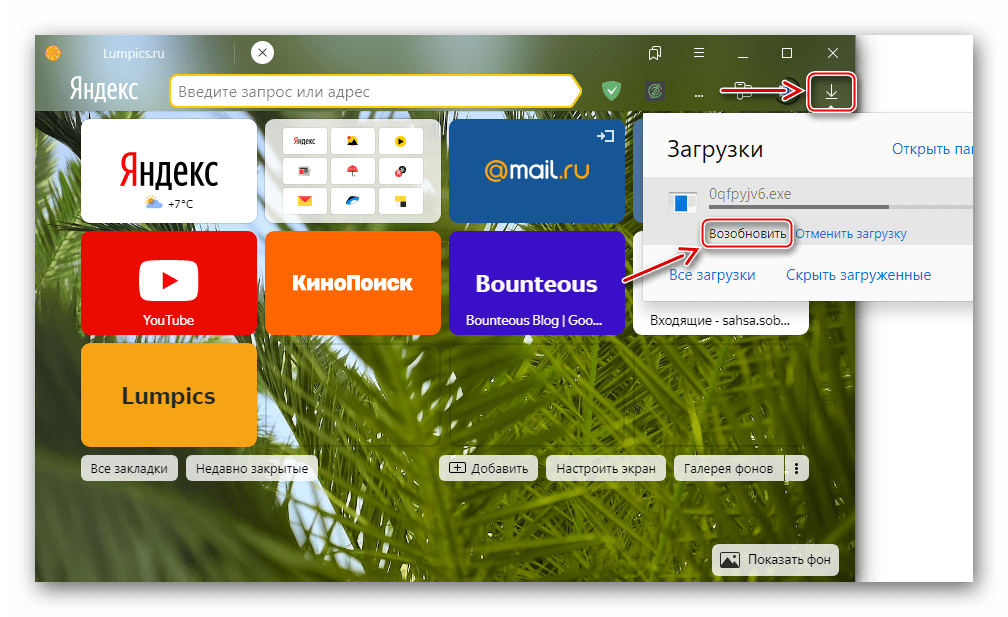The width and height of the screenshot is (1008, 617).
Task: Open the Входящие - sahsa.sob tile
Action: [721, 318]
